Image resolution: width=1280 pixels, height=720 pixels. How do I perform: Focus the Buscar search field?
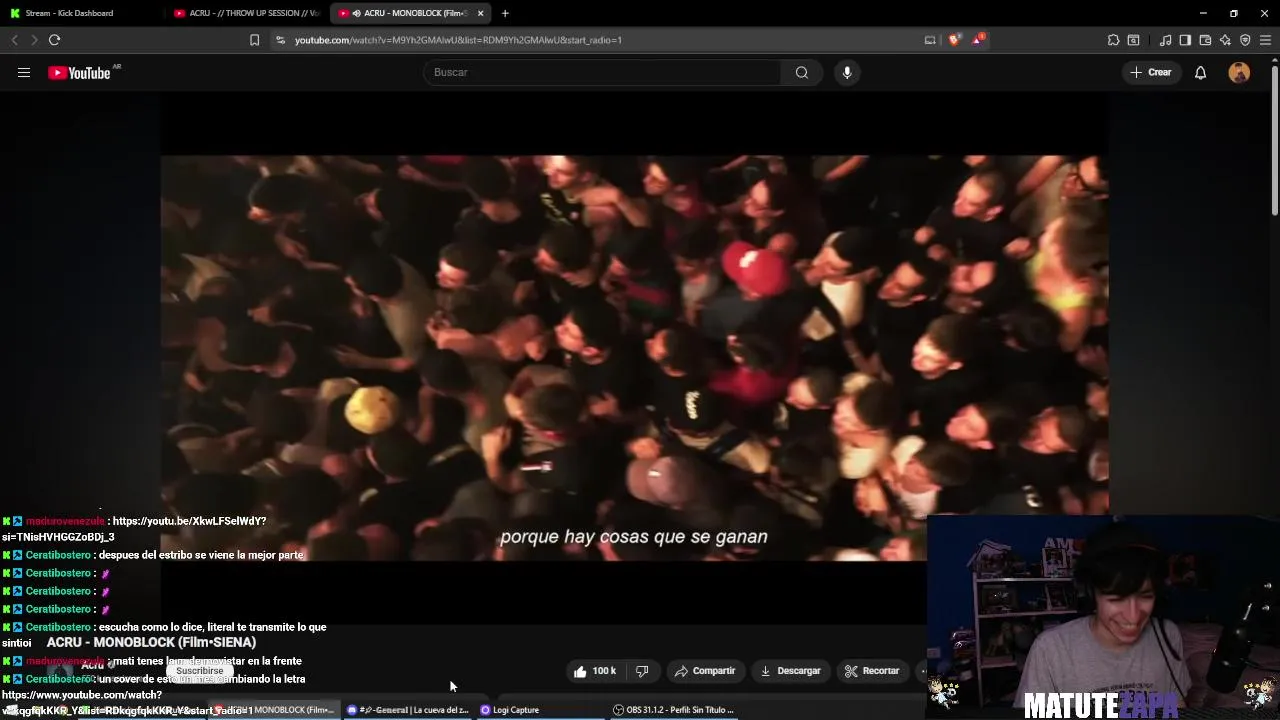602,72
